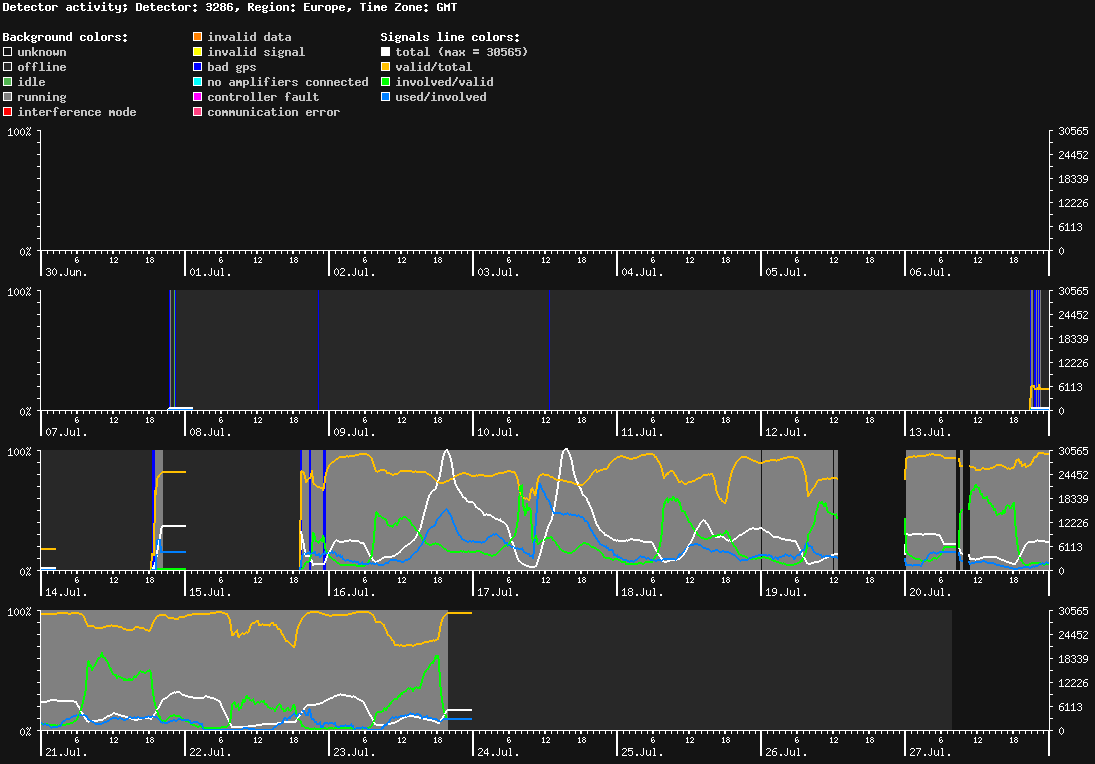Click the 16.Jul. date marker
1095x764 pixels.
click(354, 592)
